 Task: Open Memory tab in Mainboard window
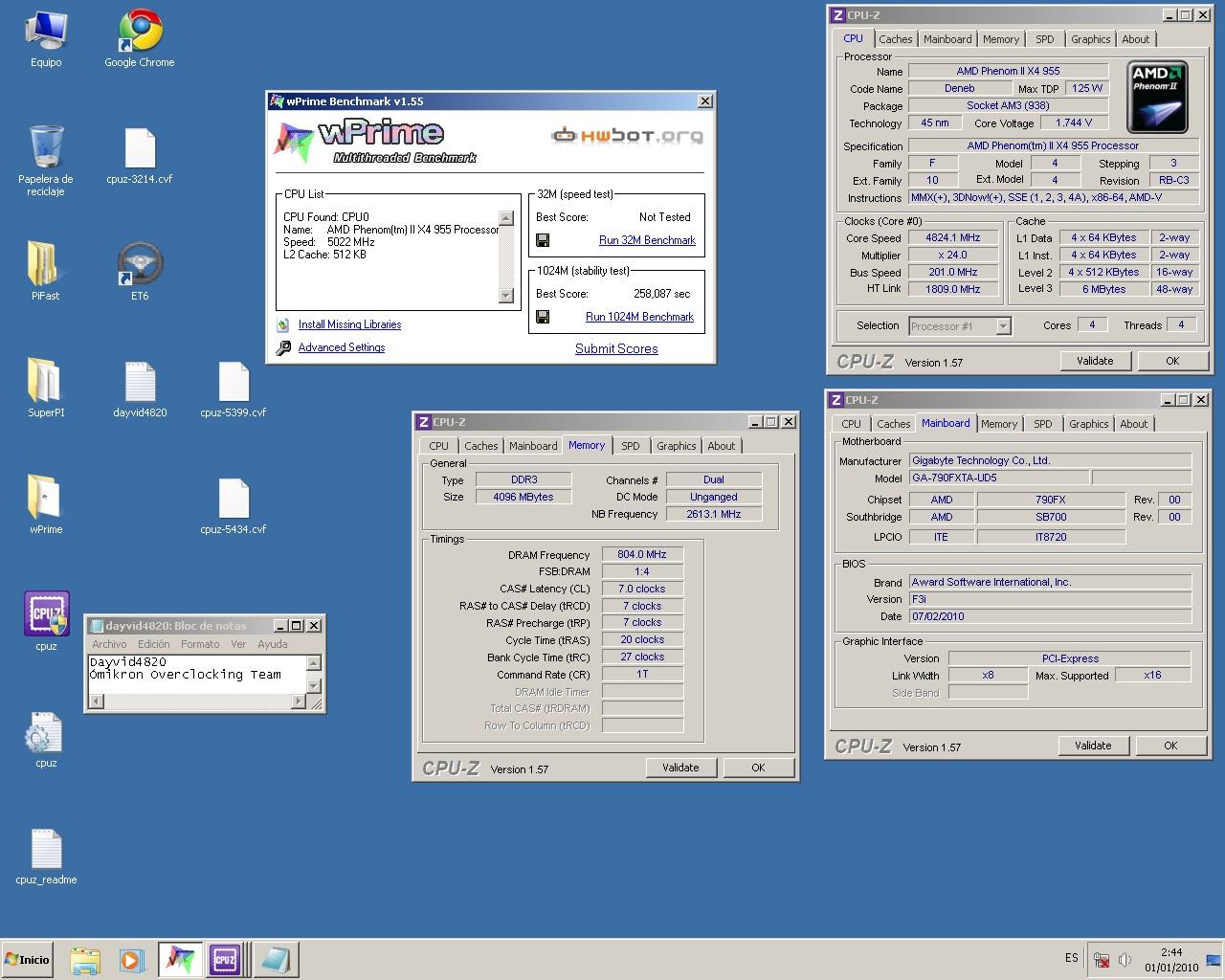click(999, 424)
